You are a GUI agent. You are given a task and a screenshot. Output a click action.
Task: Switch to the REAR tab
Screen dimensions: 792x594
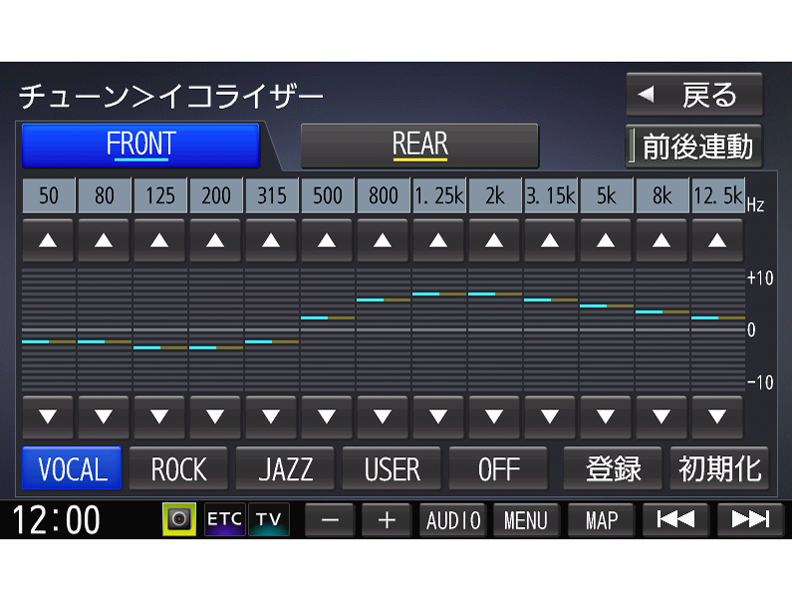[x=419, y=146]
